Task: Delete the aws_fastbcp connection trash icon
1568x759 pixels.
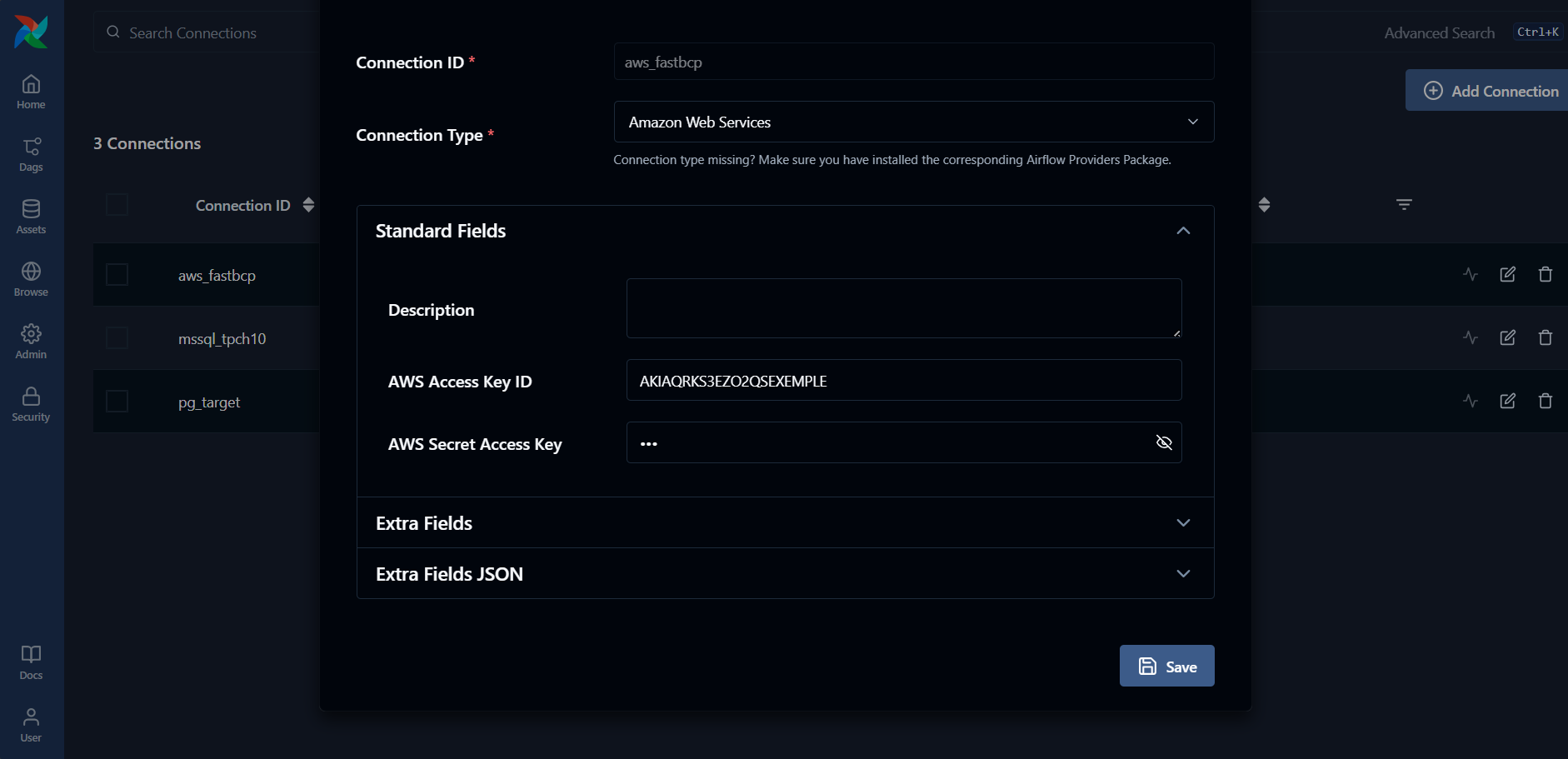Action: [x=1545, y=274]
